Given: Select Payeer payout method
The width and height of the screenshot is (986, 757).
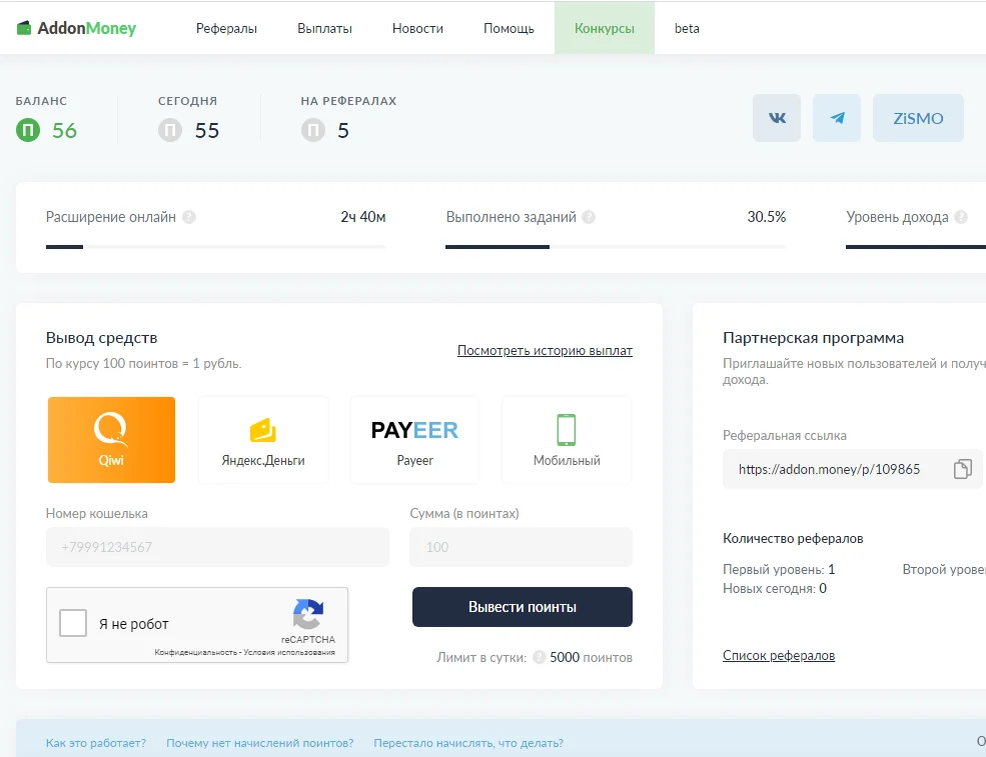Looking at the screenshot, I should (414, 439).
